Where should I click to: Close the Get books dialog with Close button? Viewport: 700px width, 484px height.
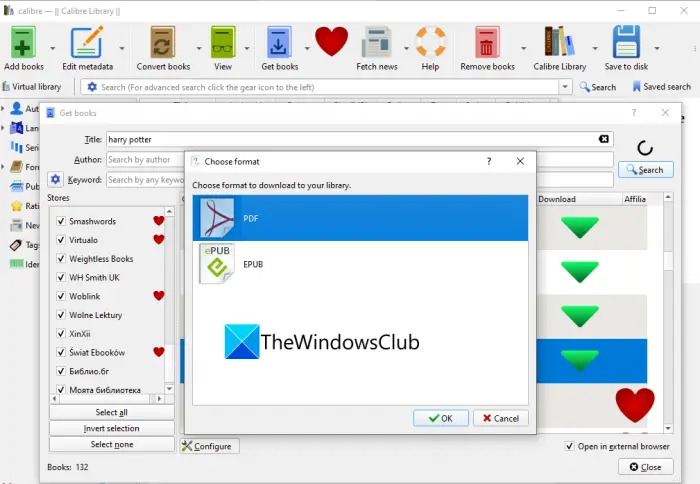click(x=646, y=467)
